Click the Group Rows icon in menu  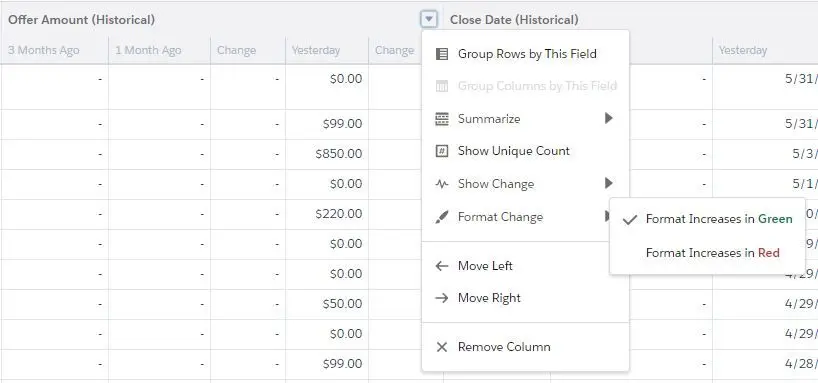tap(442, 54)
